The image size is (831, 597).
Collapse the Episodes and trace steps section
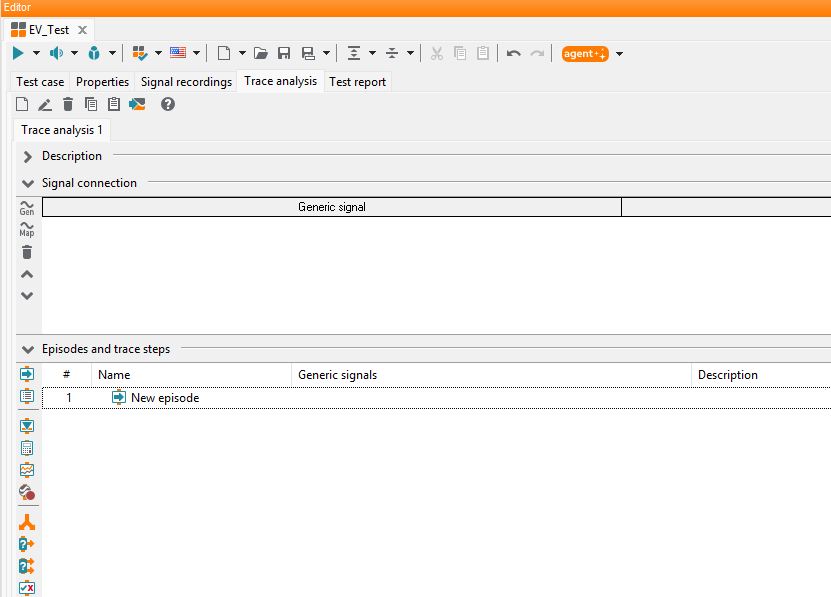28,349
